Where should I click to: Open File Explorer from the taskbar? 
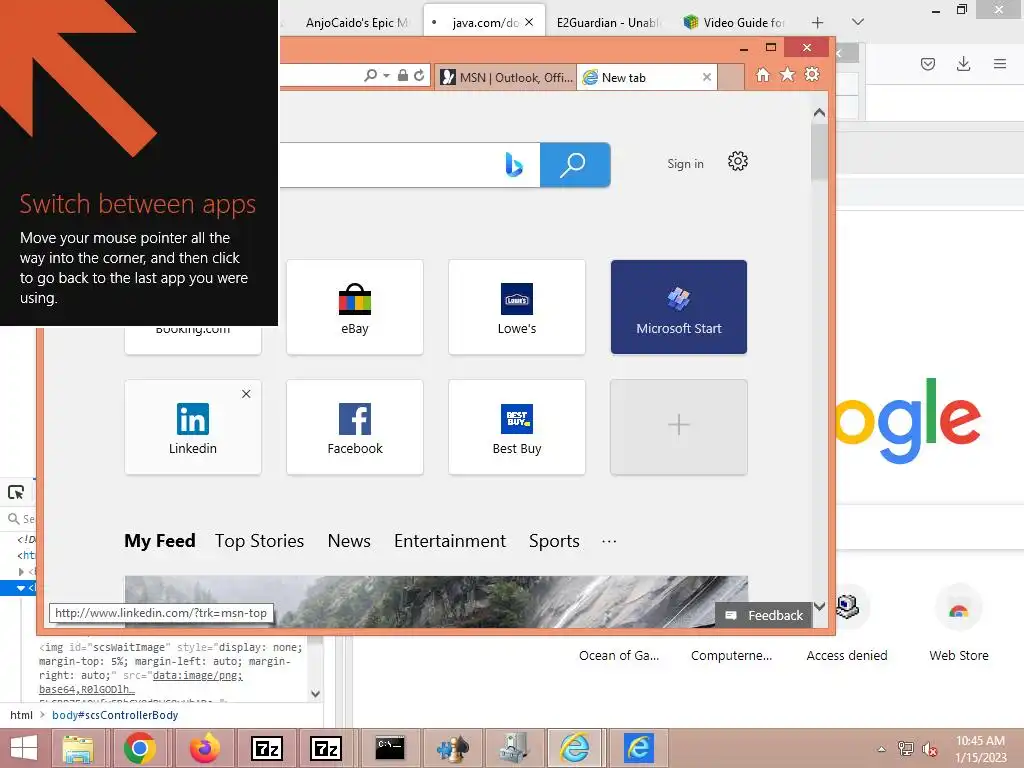pyautogui.click(x=78, y=748)
